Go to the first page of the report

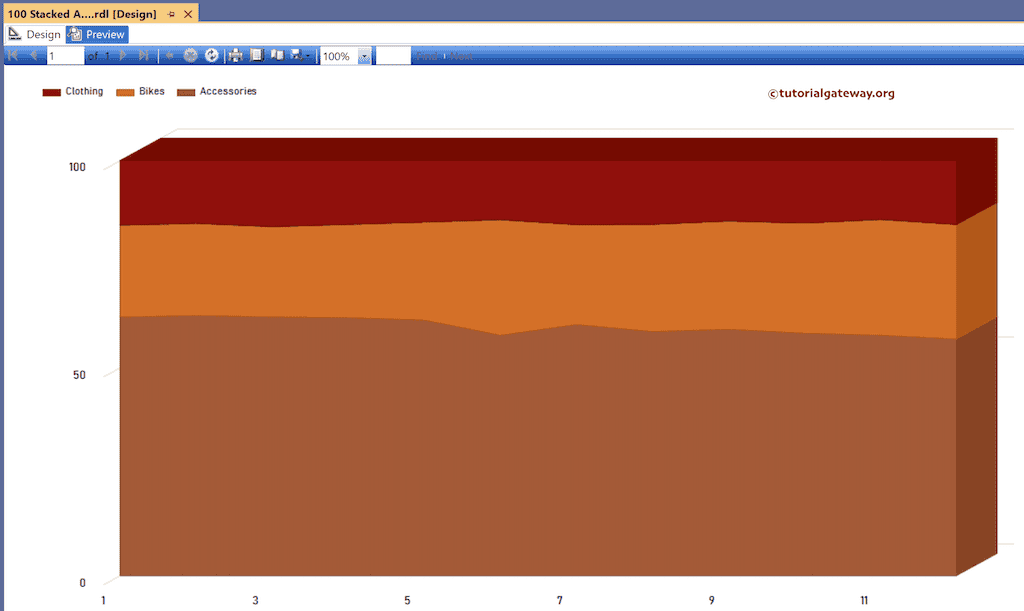point(12,55)
